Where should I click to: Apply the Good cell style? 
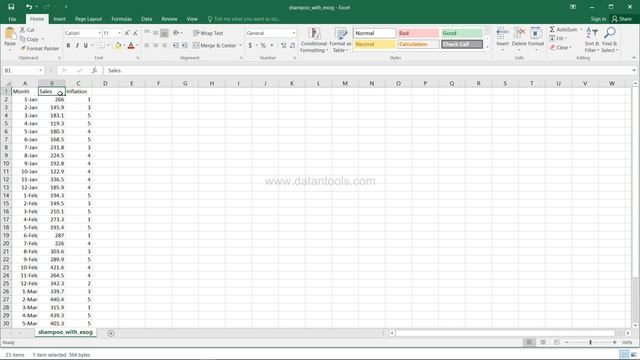[x=462, y=33]
